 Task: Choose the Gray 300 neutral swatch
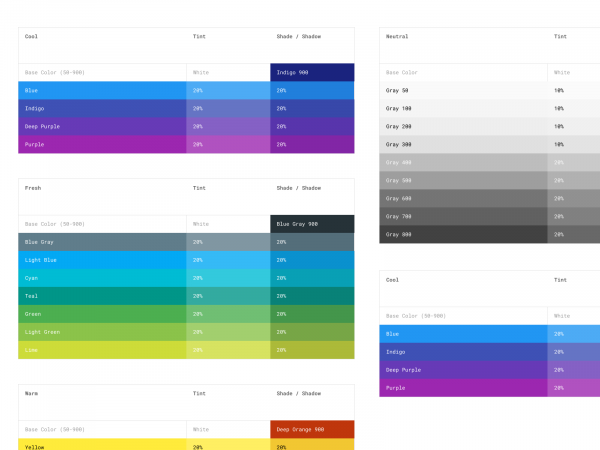click(463, 144)
